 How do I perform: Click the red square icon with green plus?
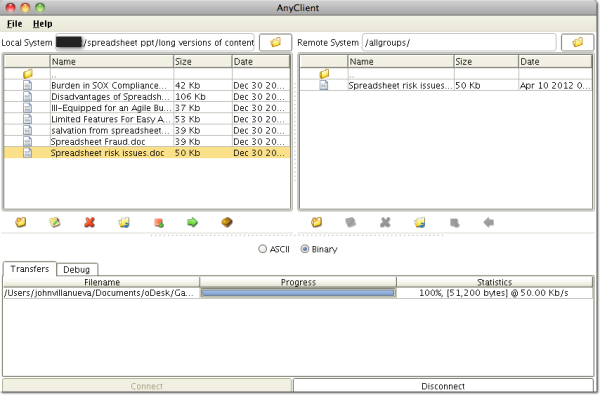(158, 222)
